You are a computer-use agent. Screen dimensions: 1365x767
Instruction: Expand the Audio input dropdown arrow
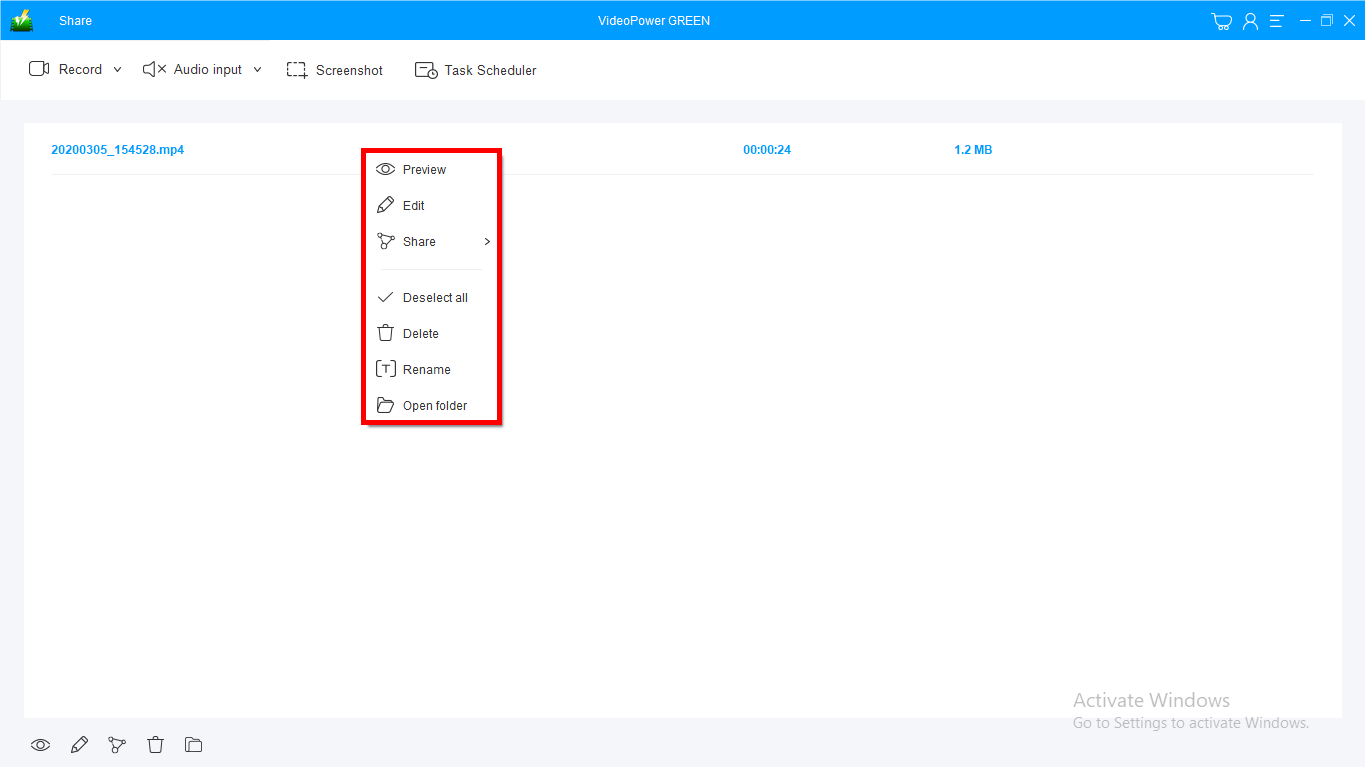tap(257, 70)
